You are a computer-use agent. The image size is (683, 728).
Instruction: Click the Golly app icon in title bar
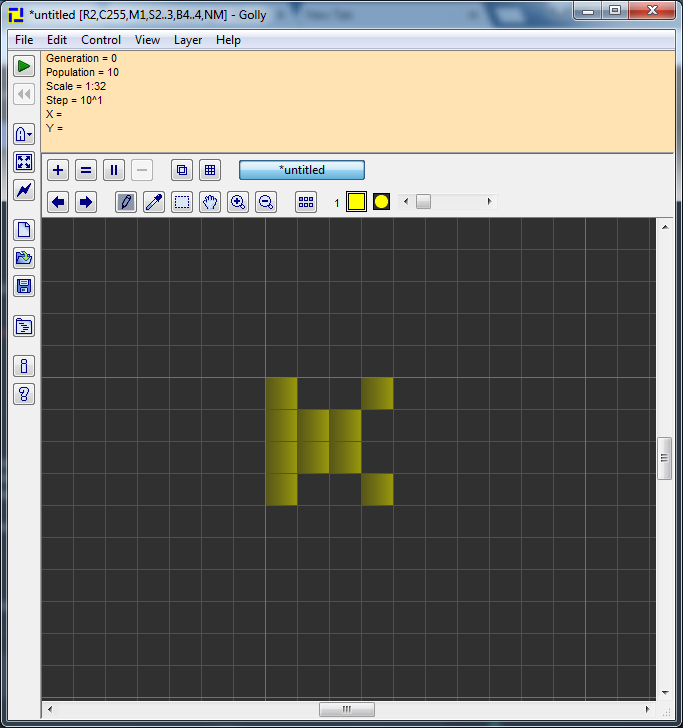pyautogui.click(x=16, y=15)
